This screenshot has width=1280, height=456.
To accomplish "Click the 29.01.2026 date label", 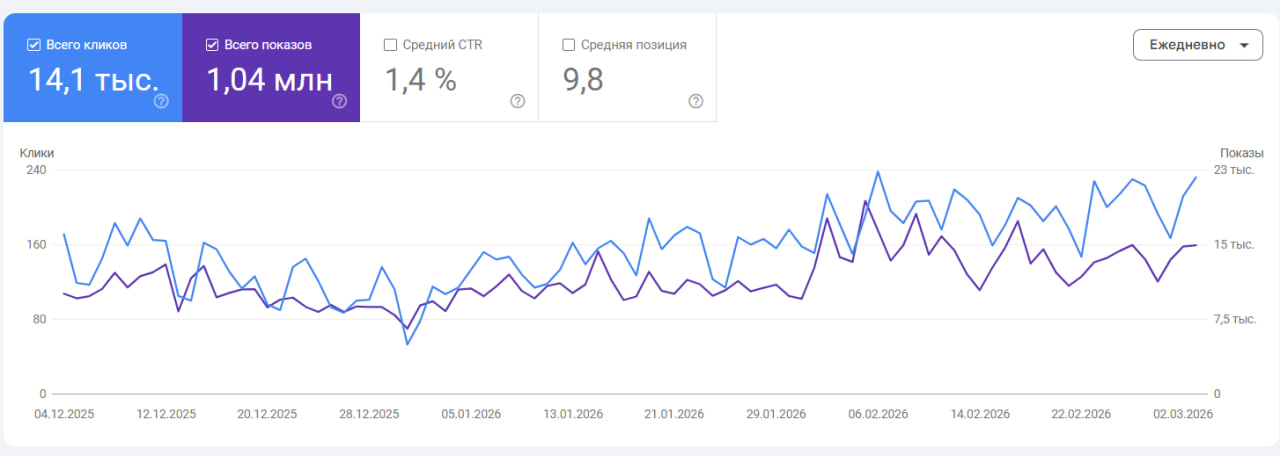I will click(x=776, y=414).
